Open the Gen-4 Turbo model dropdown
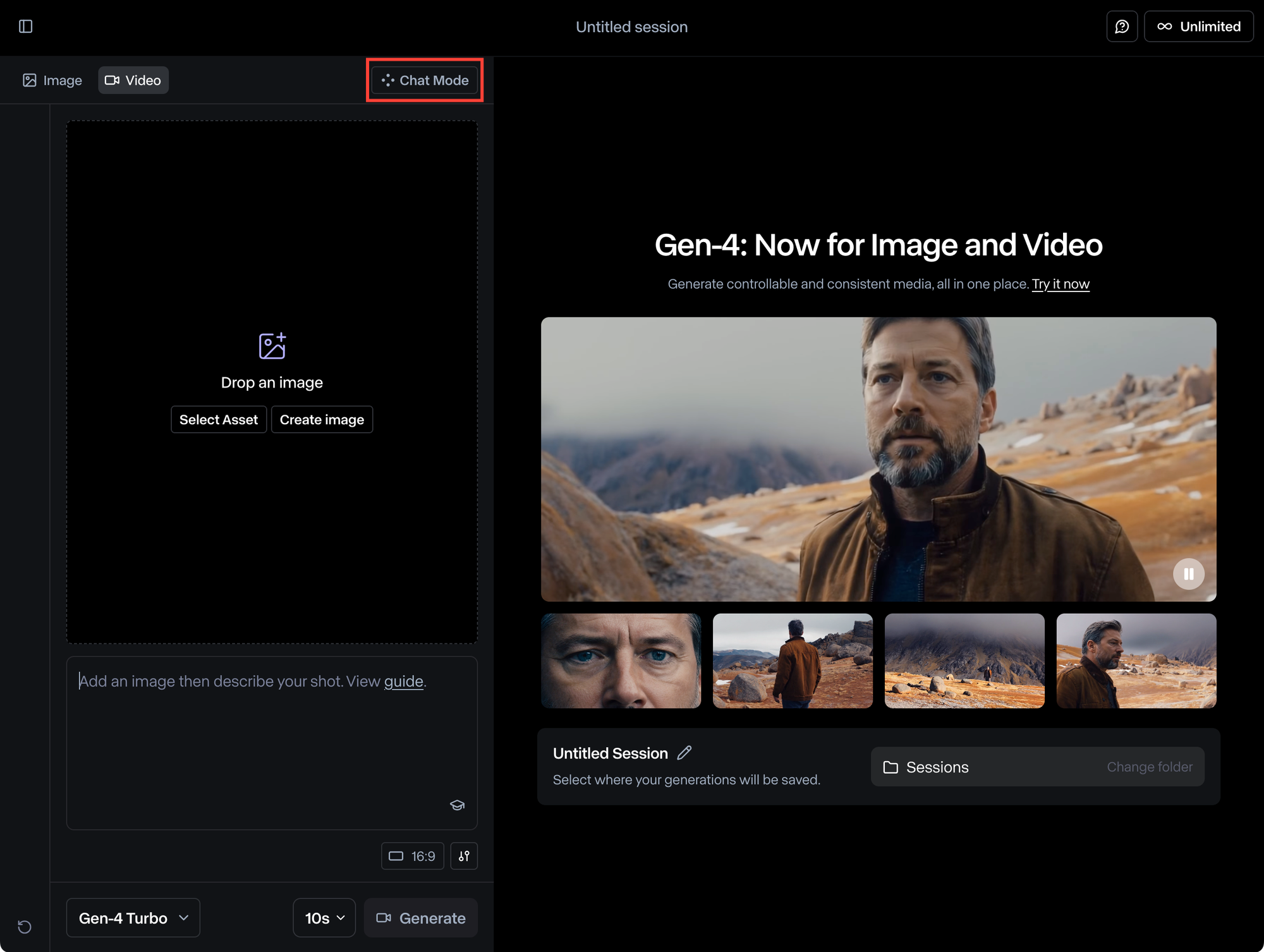This screenshot has height=952, width=1264. [133, 918]
